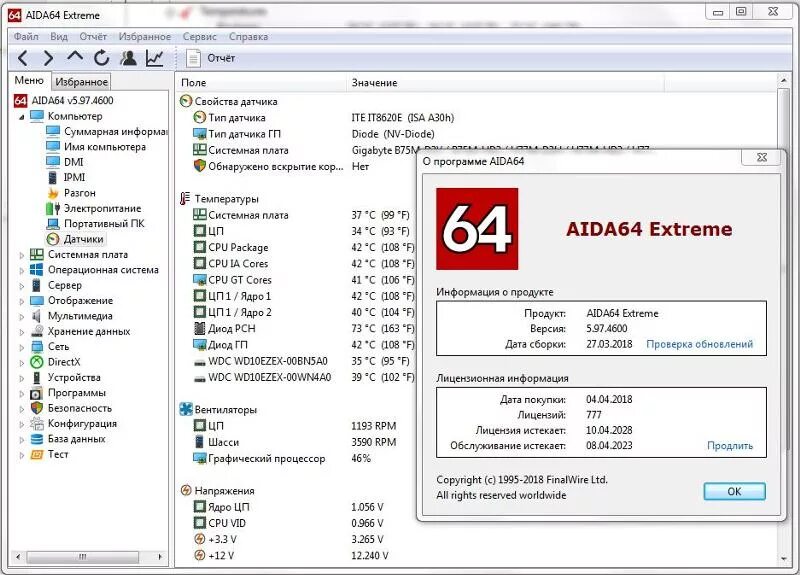This screenshot has height=575, width=800.
Task: Go up one level with the up arrow
Action: 75,57
